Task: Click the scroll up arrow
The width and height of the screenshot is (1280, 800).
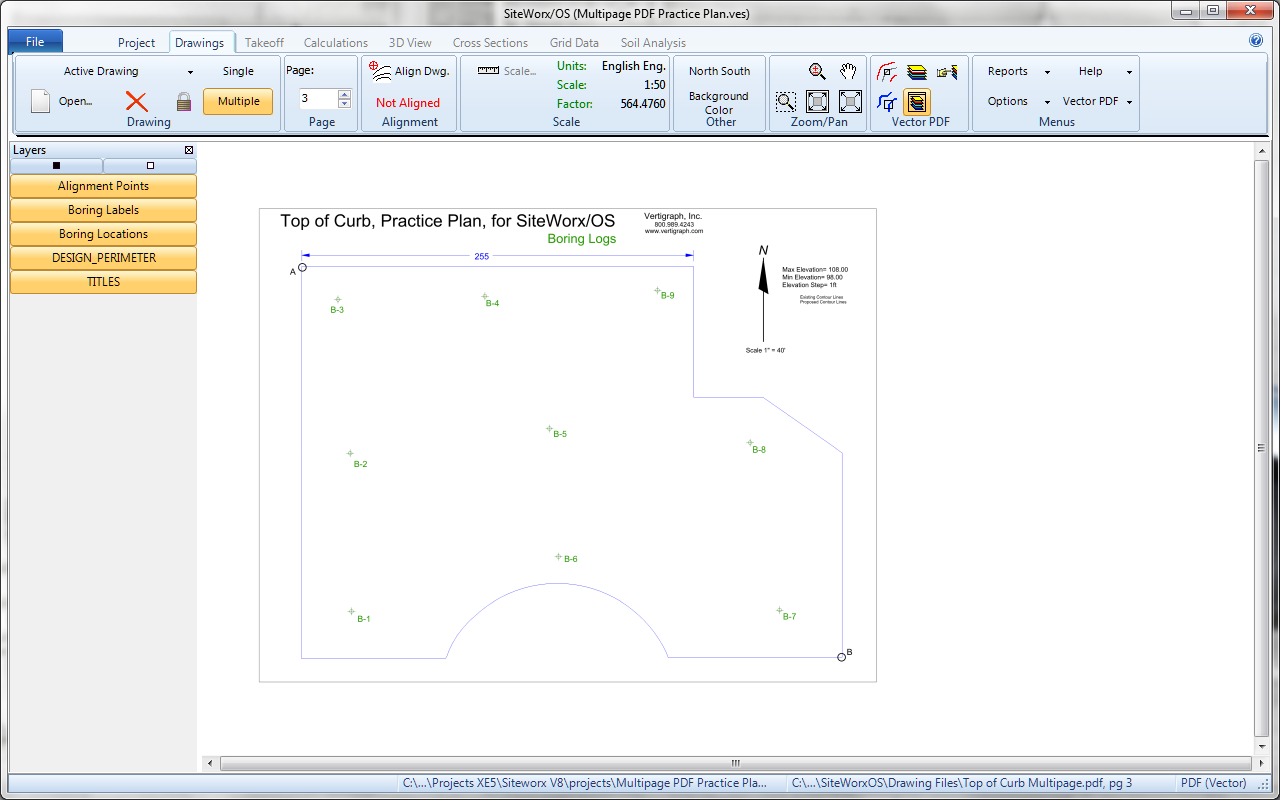Action: [x=1261, y=149]
